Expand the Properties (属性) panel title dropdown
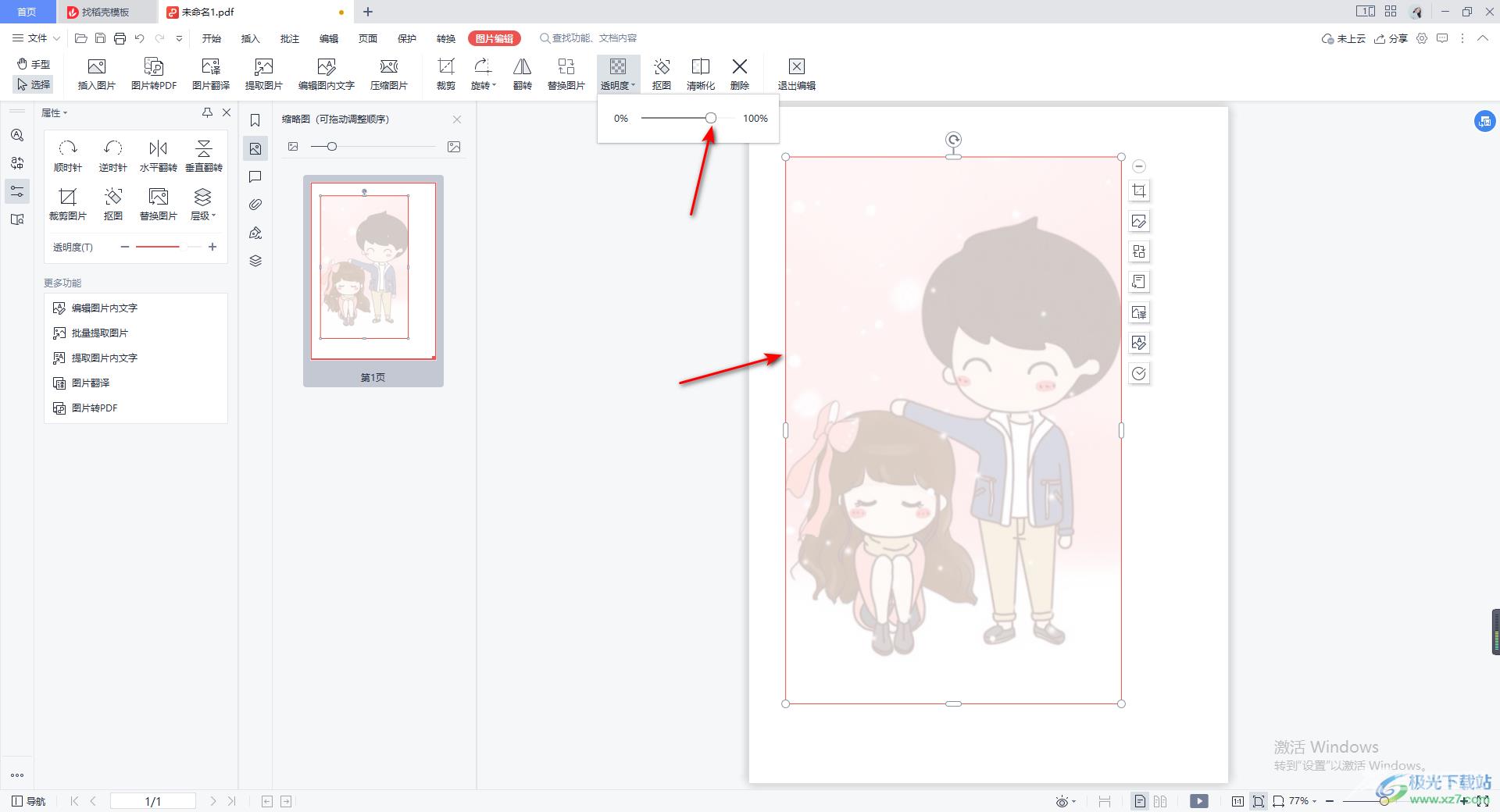 54,113
